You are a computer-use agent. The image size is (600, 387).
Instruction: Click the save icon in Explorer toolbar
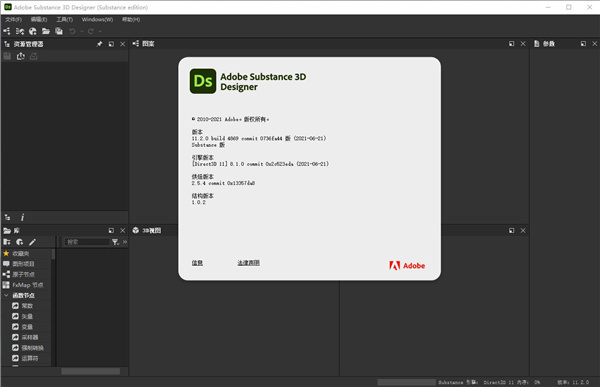(x=7, y=56)
